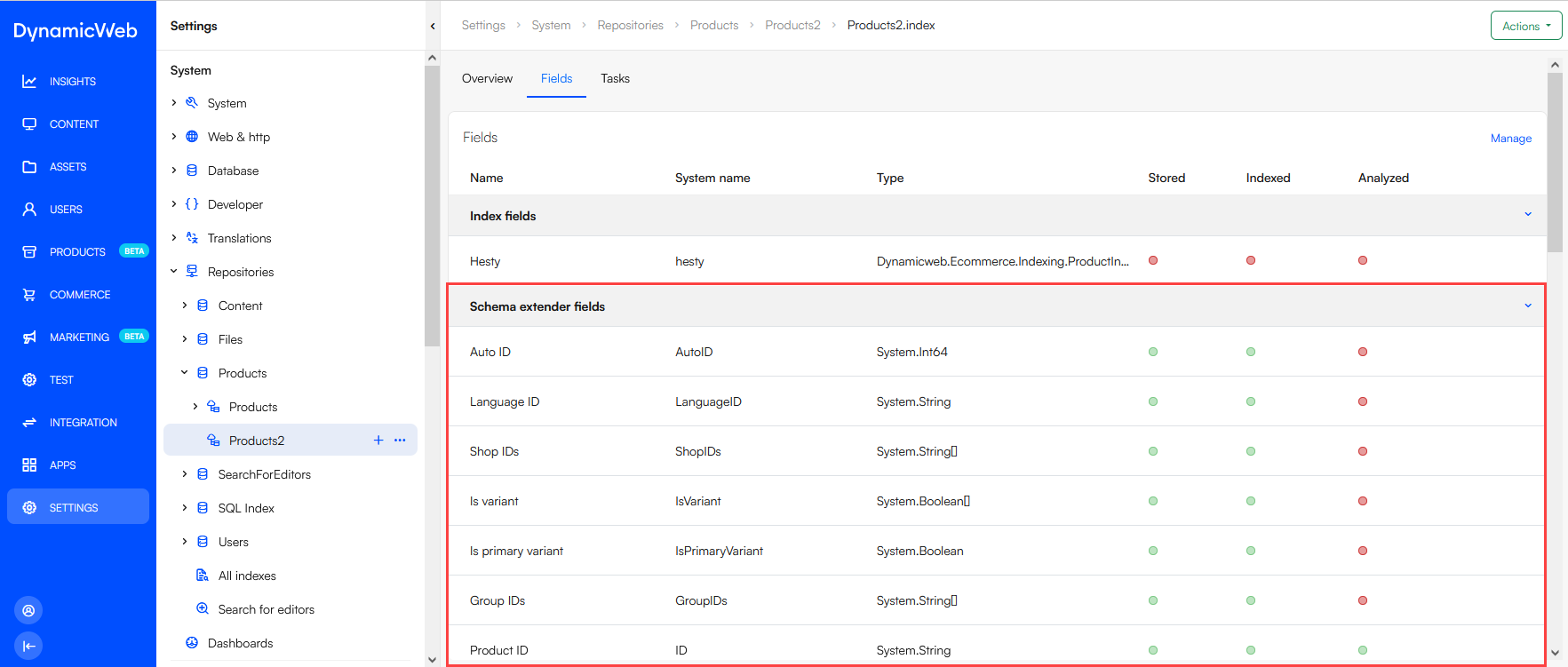Click the All indexes icon
This screenshot has width=1568, height=667.
203,576
